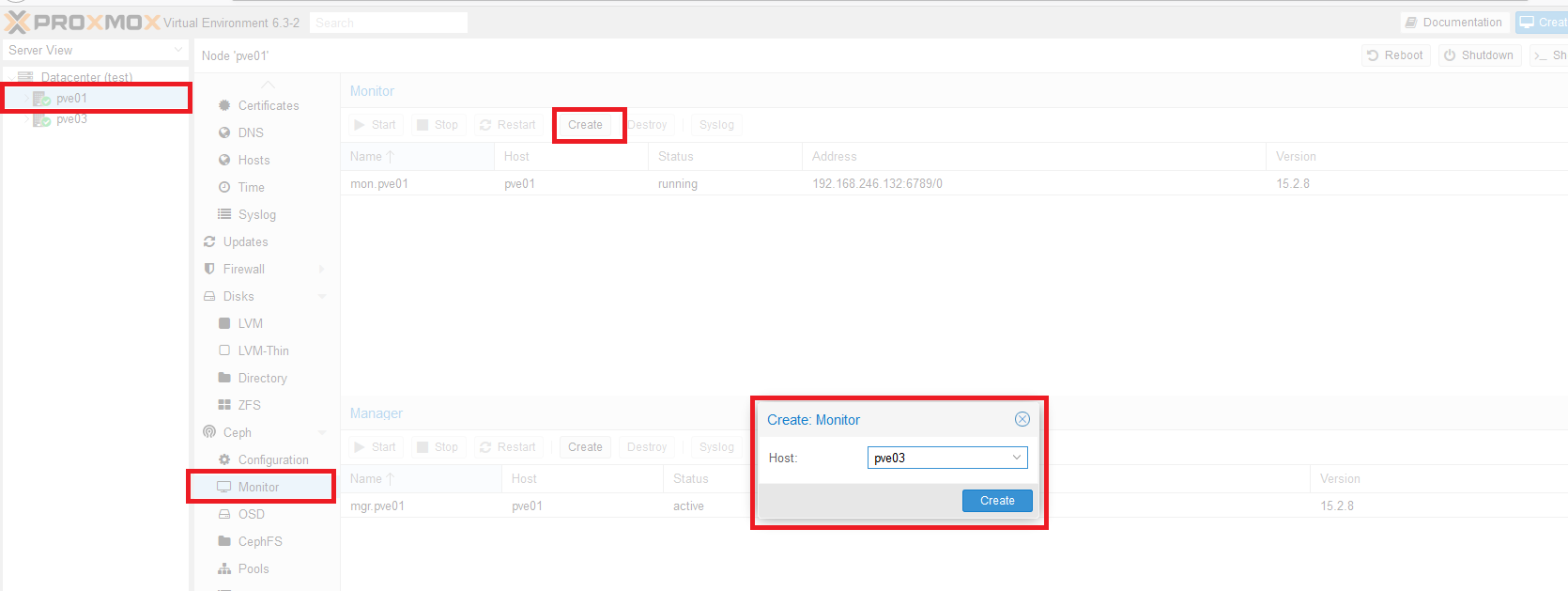This screenshot has height=591, width=1568.
Task: Click the OSD disk icon
Action: (x=224, y=514)
